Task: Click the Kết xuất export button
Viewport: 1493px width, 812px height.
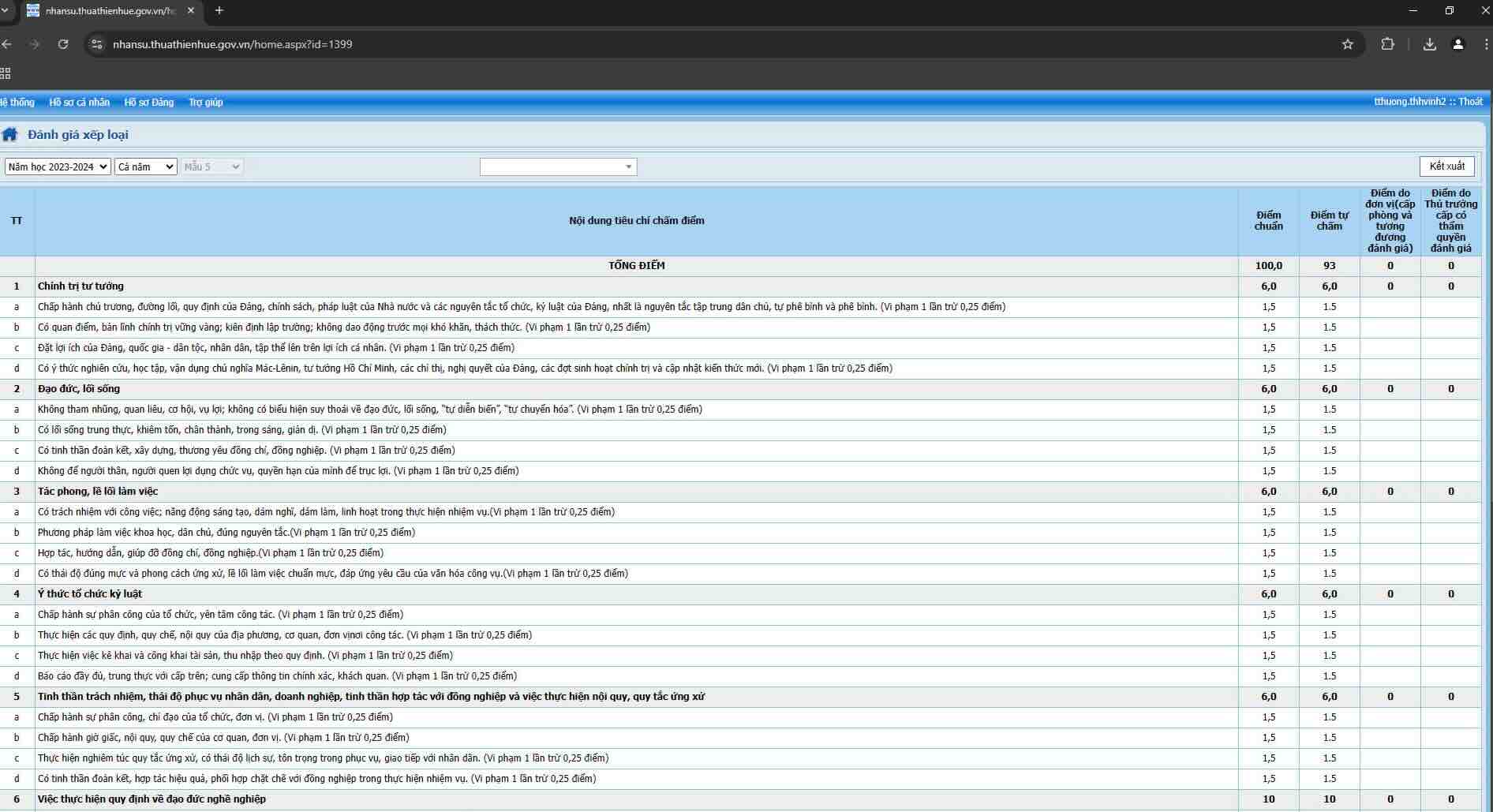Action: [1446, 166]
